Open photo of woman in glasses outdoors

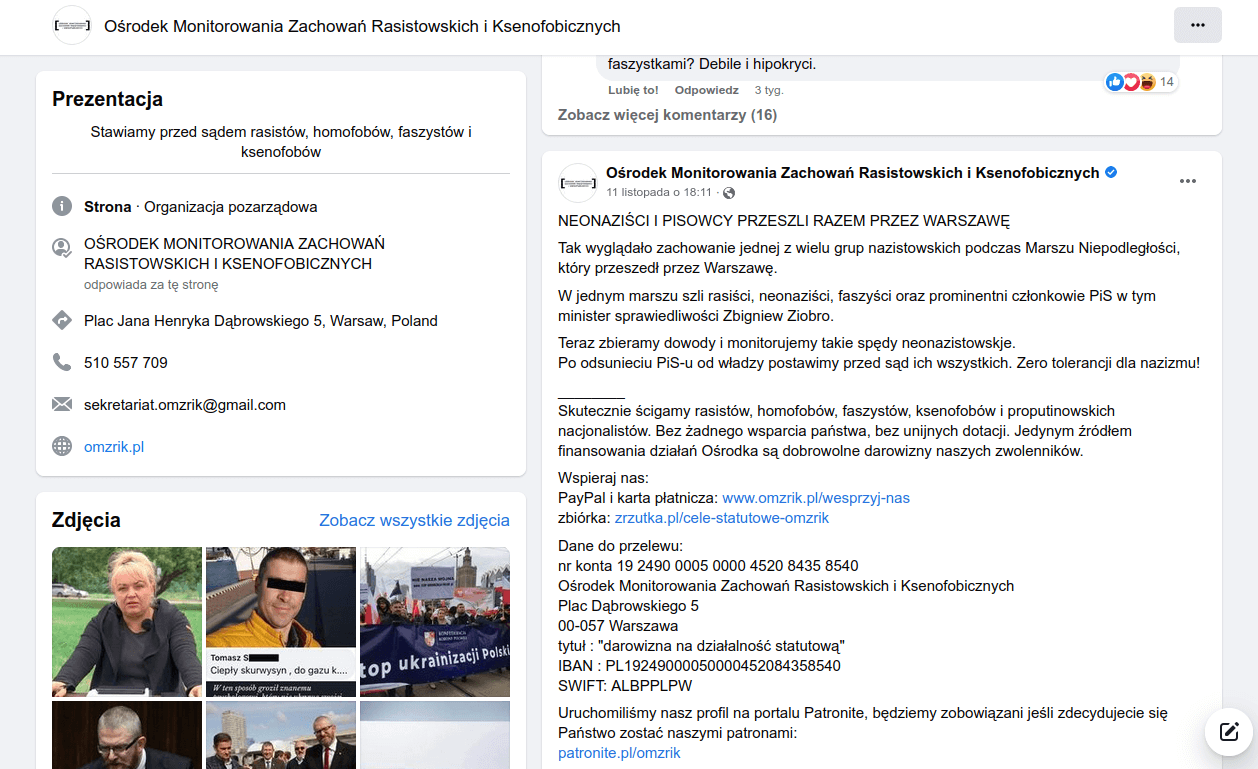pyautogui.click(x=127, y=622)
